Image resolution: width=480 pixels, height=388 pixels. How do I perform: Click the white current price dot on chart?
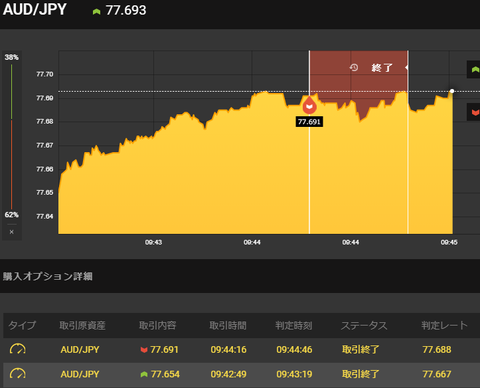(452, 91)
